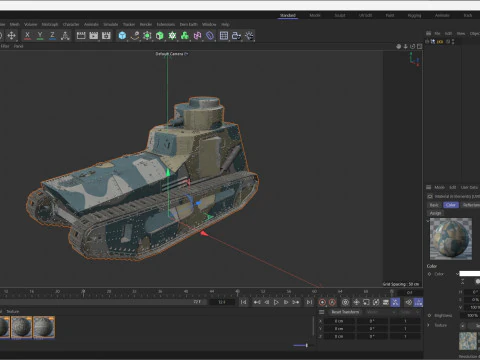The image size is (480, 360).
Task: Click the Keyframe Selection circle icon
Action: (345, 302)
